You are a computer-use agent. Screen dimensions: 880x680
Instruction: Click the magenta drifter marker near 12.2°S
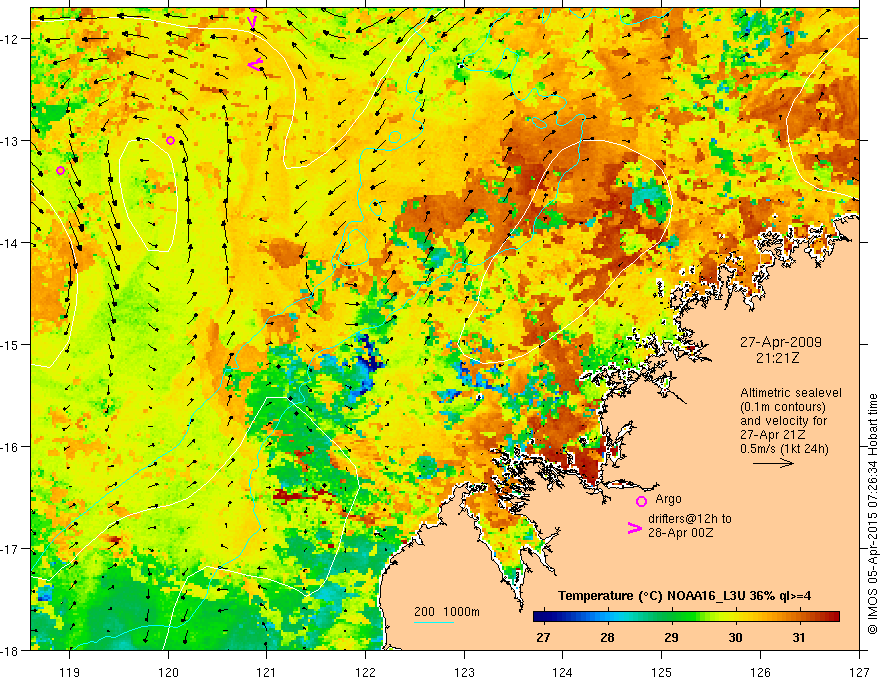click(x=255, y=65)
